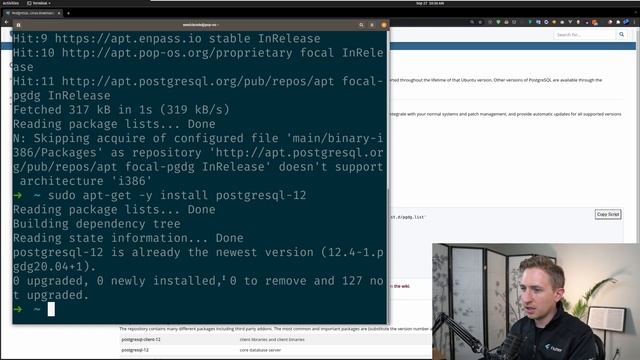The image size is (640, 360).
Task: Click the 'Hit:9 https://apt.enpass.io' line
Action: tap(167, 38)
